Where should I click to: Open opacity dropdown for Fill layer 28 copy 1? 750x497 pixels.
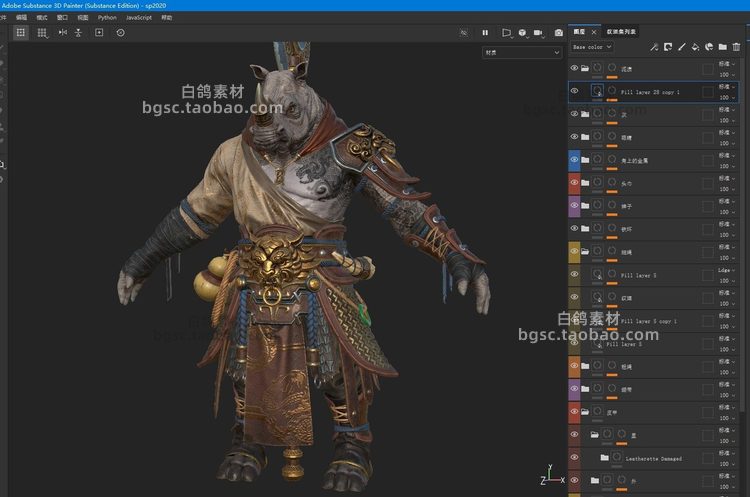pos(727,98)
